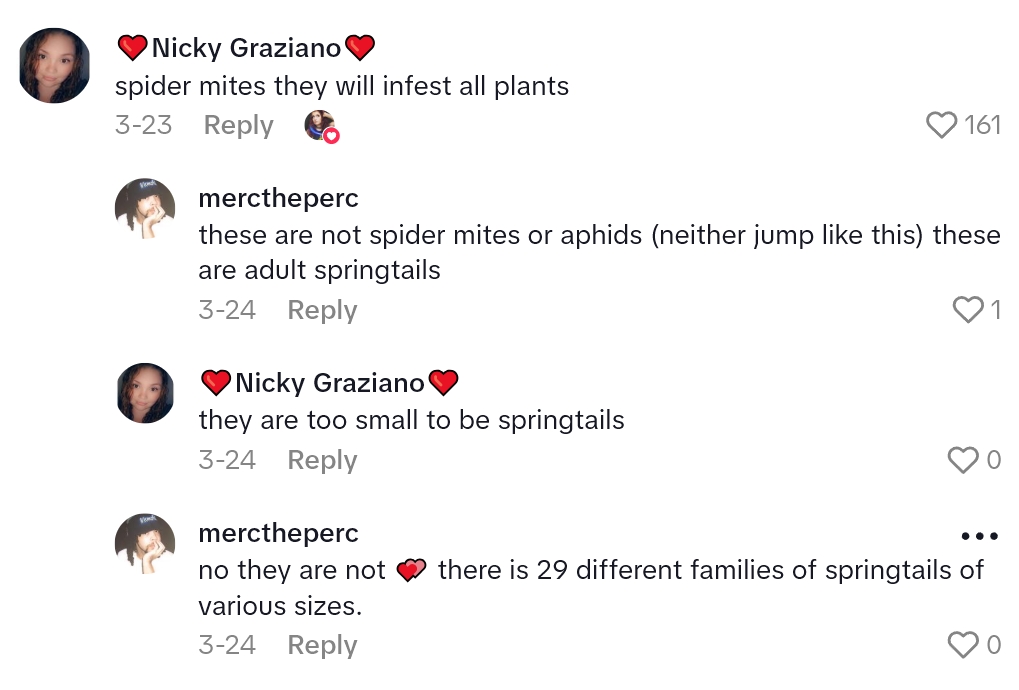Like the 'too small to be springtails' reply
The height and width of the screenshot is (690, 1019).
963,460
